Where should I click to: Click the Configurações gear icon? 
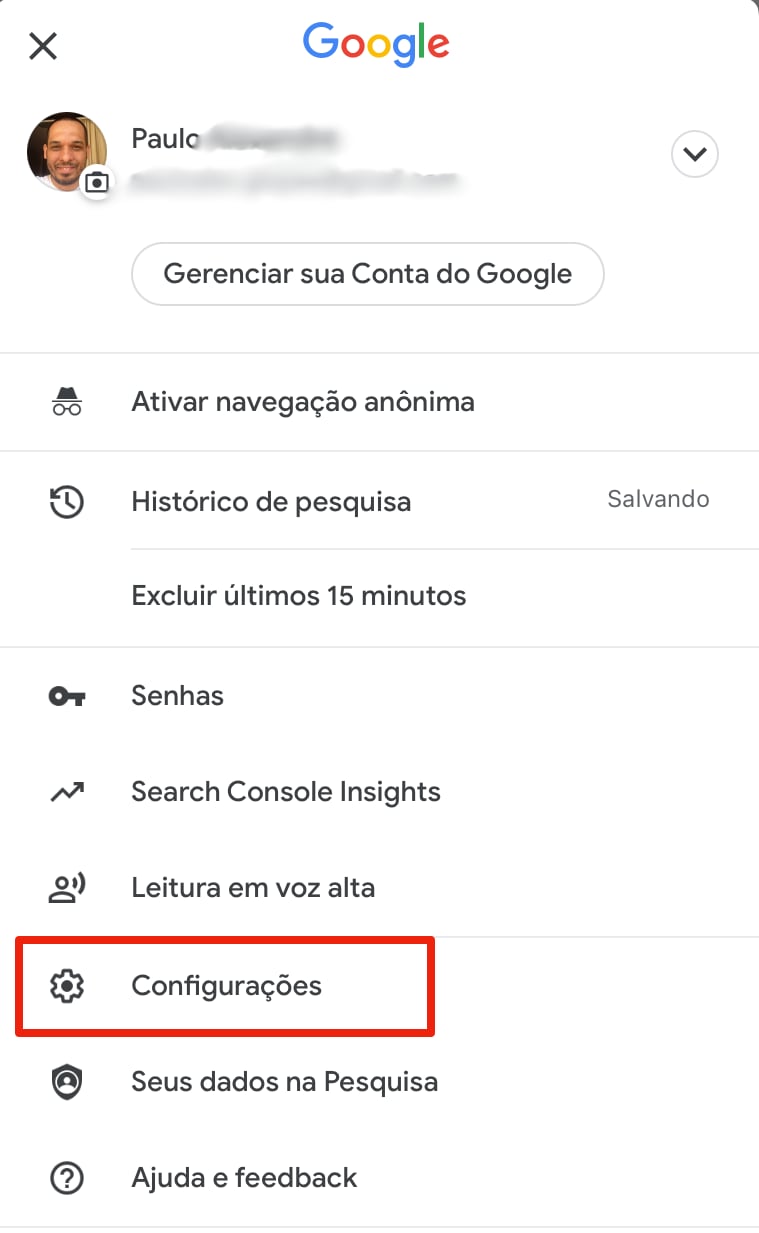67,986
